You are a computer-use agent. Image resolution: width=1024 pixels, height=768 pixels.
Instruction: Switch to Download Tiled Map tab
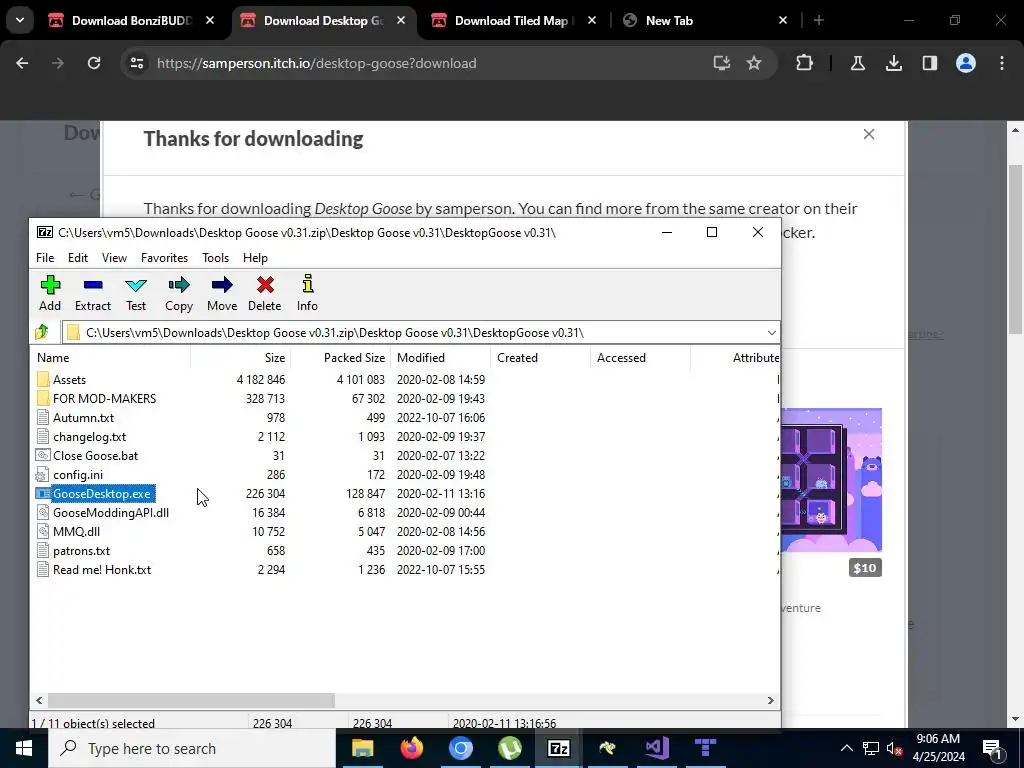[513, 21]
